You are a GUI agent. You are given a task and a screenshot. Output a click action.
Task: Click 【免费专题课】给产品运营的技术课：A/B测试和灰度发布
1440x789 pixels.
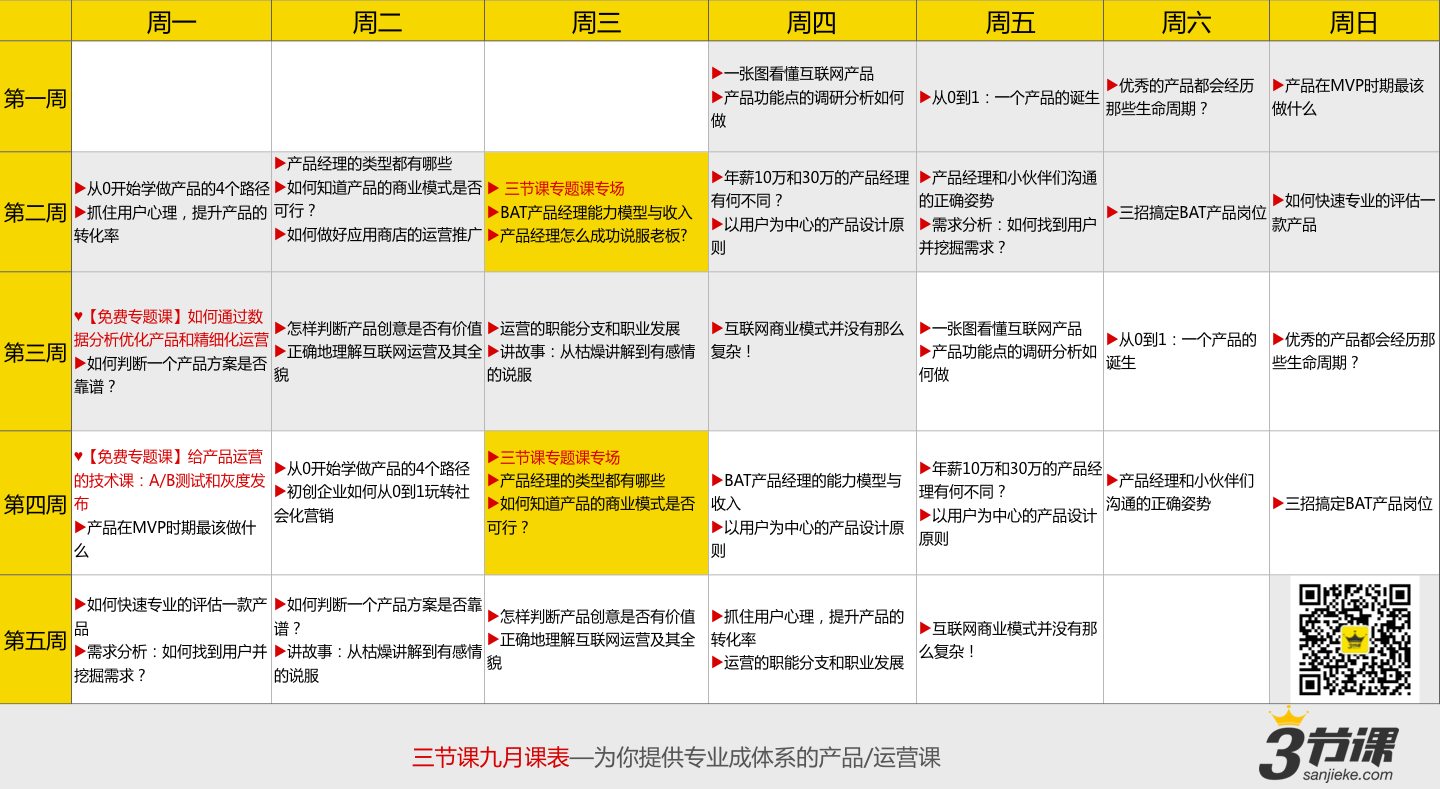pos(170,480)
